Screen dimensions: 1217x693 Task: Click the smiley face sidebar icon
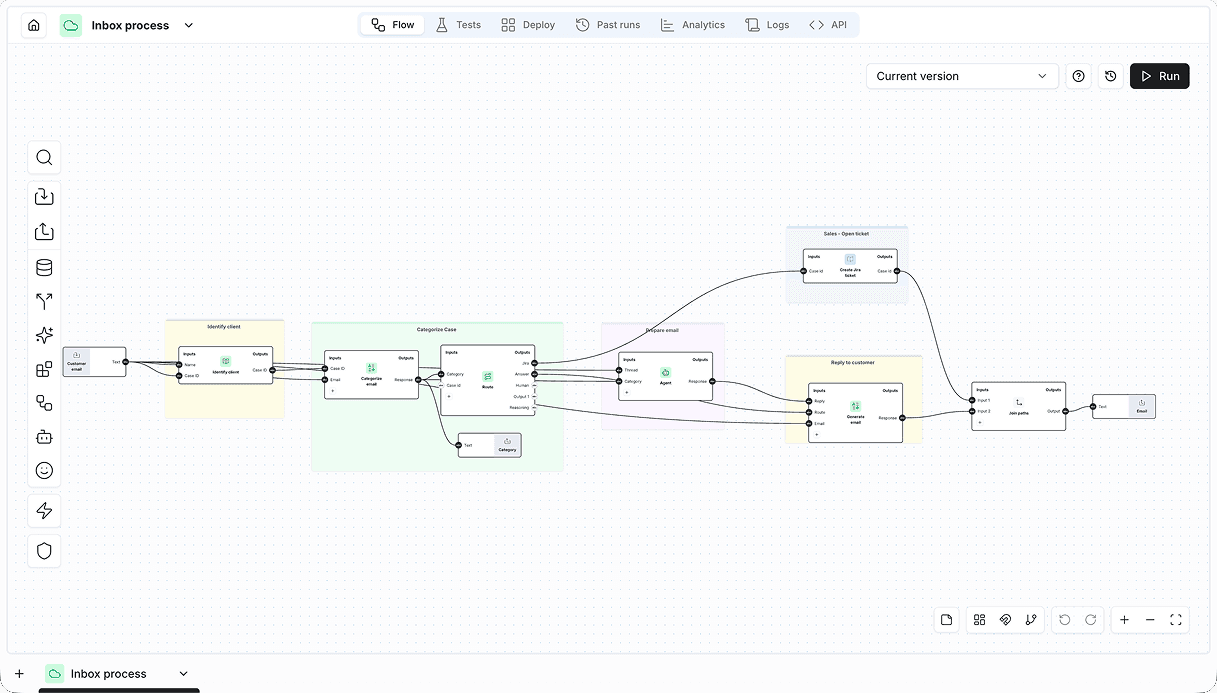44,471
